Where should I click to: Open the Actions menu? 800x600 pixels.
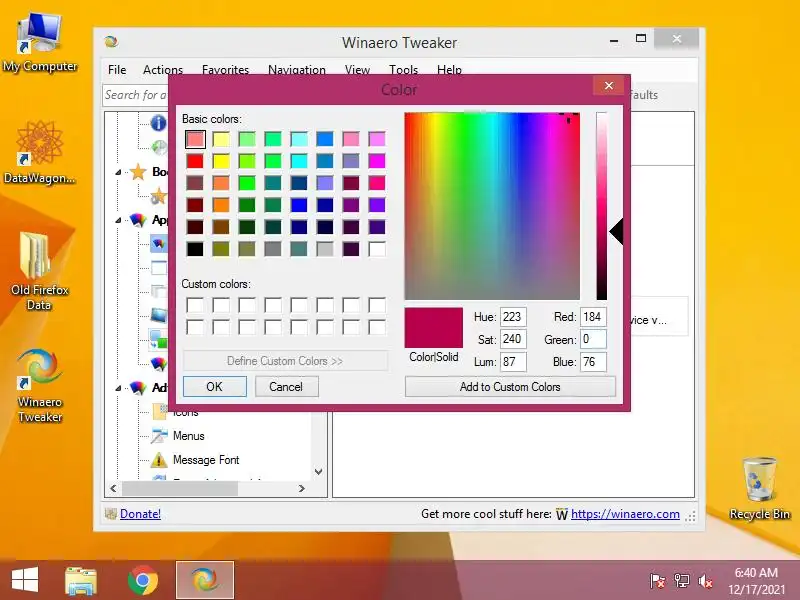point(163,69)
